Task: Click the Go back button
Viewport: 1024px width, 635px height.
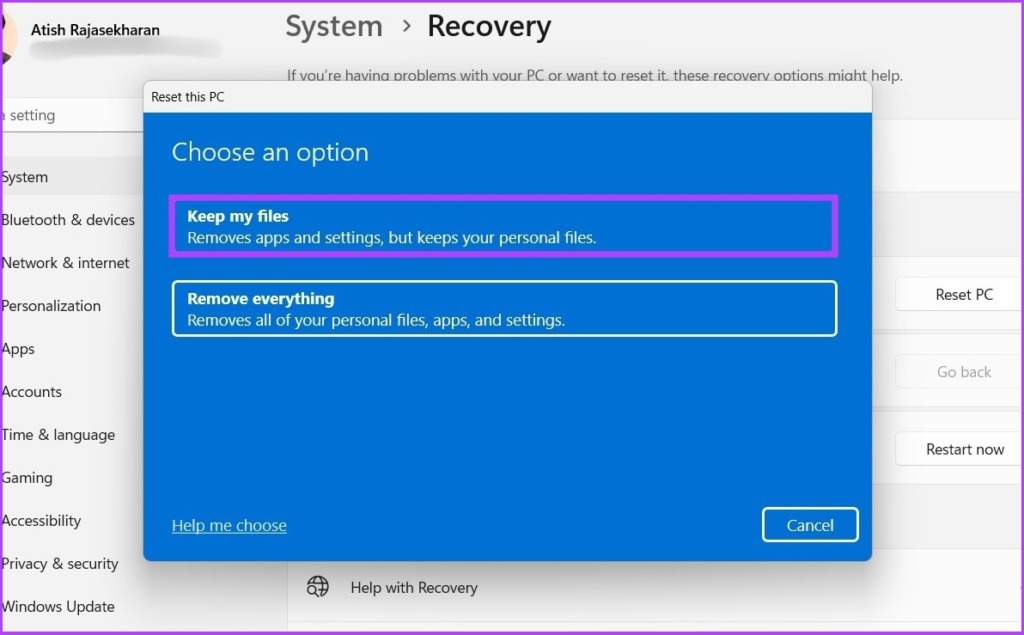Action: pyautogui.click(x=964, y=372)
